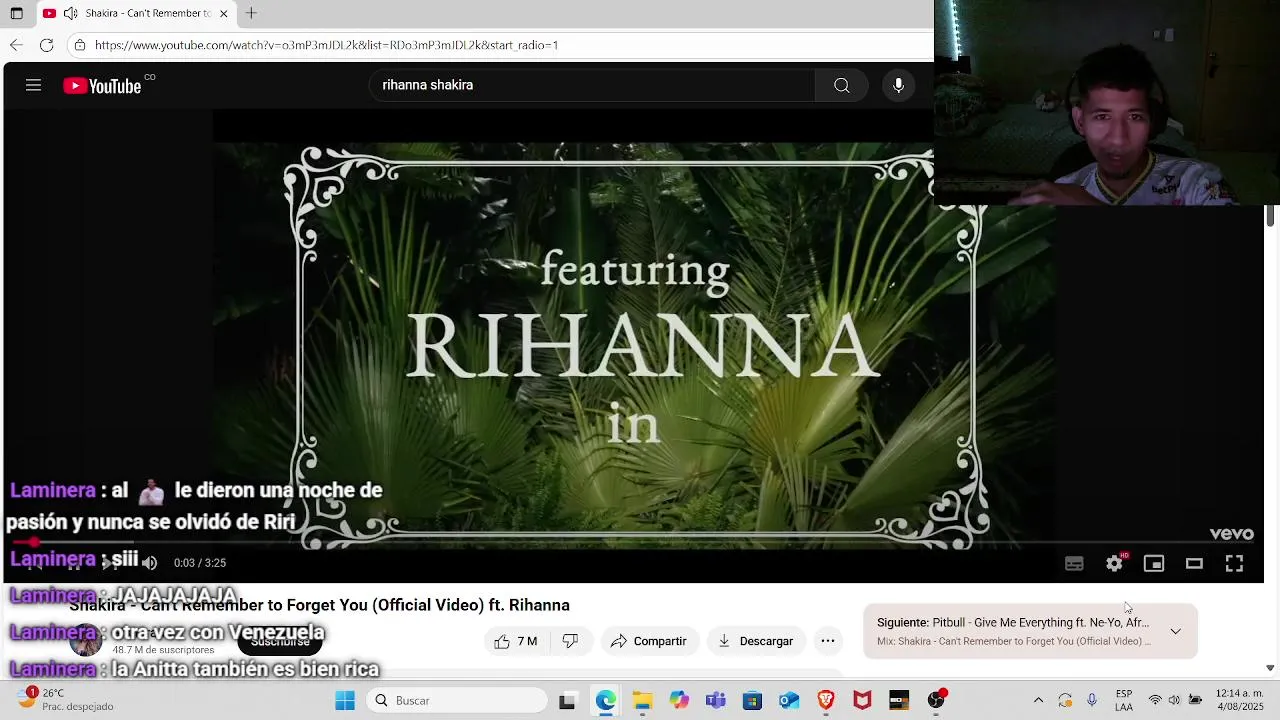Open the tab actions menu icon

click(16, 13)
